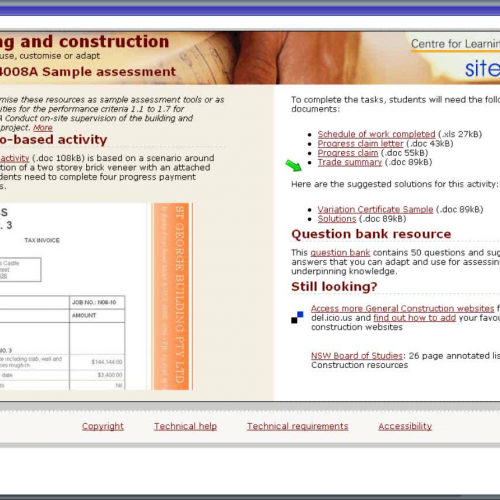This screenshot has width=500, height=500.
Task: Click the More link in the intro text
Action: point(43,128)
